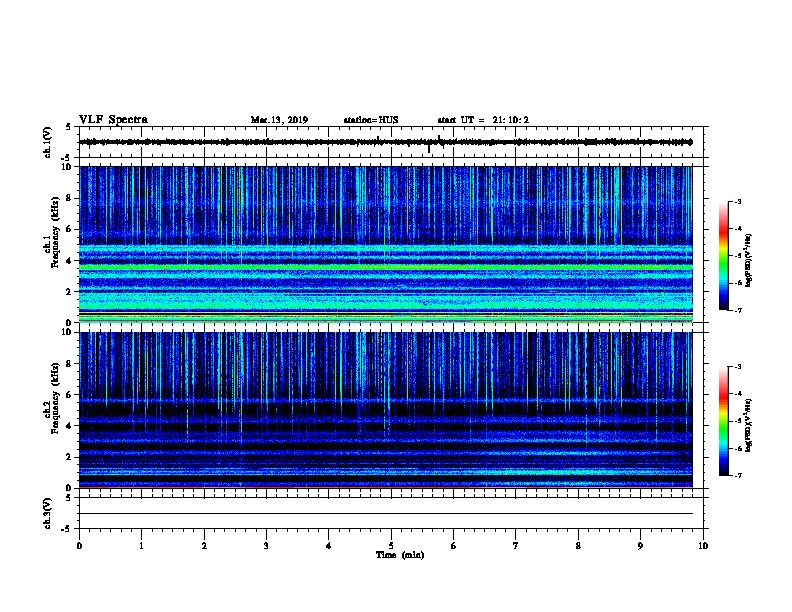
Task: Click the "0" tick on the time axis
Action: (79, 546)
